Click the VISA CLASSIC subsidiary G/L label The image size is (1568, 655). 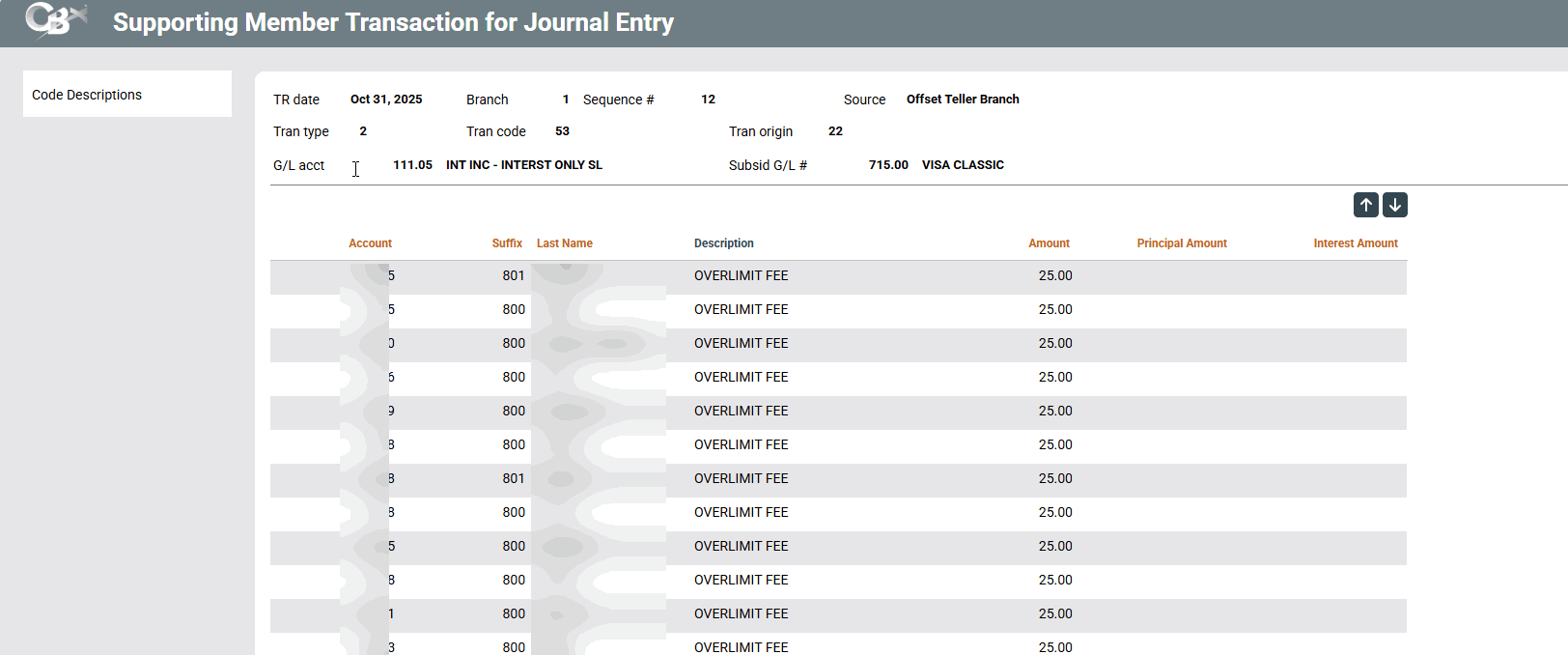point(963,165)
